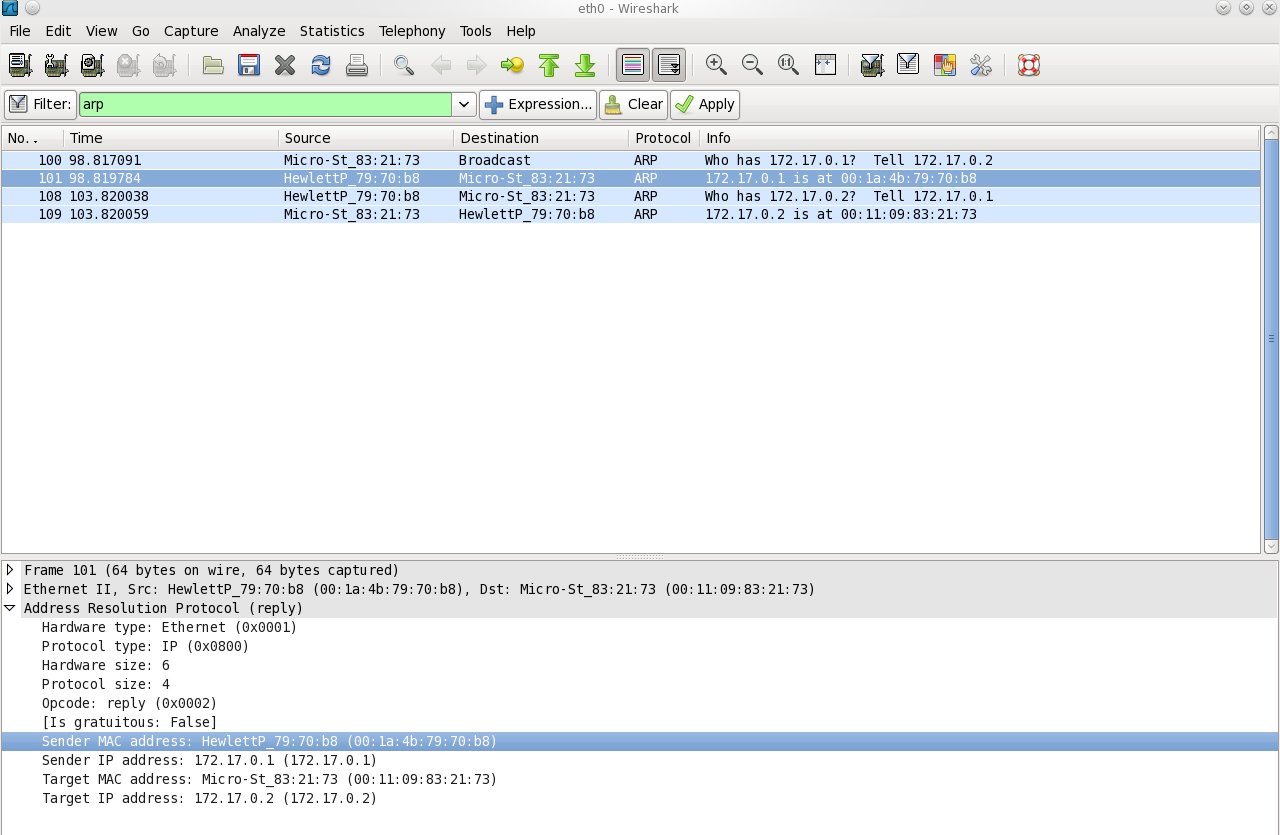Toggle packet list colorization
This screenshot has height=835, width=1280.
[632, 66]
